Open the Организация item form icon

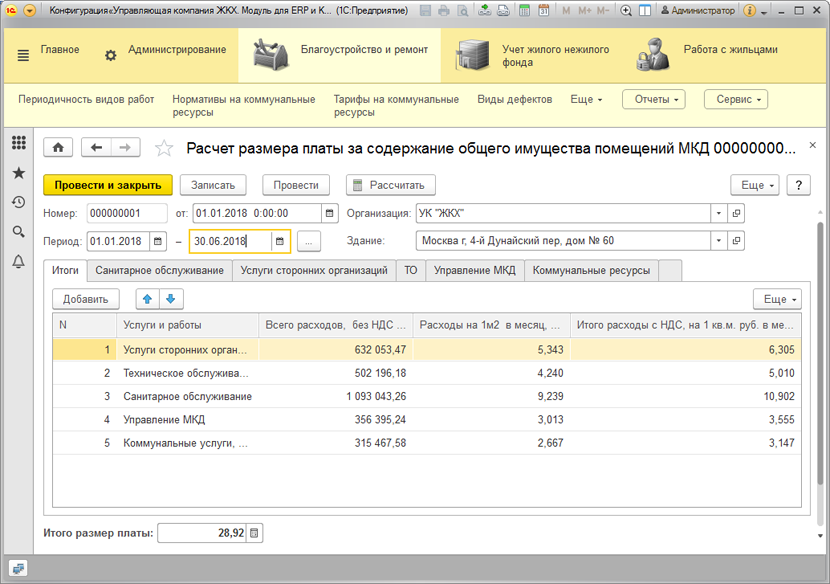point(736,213)
